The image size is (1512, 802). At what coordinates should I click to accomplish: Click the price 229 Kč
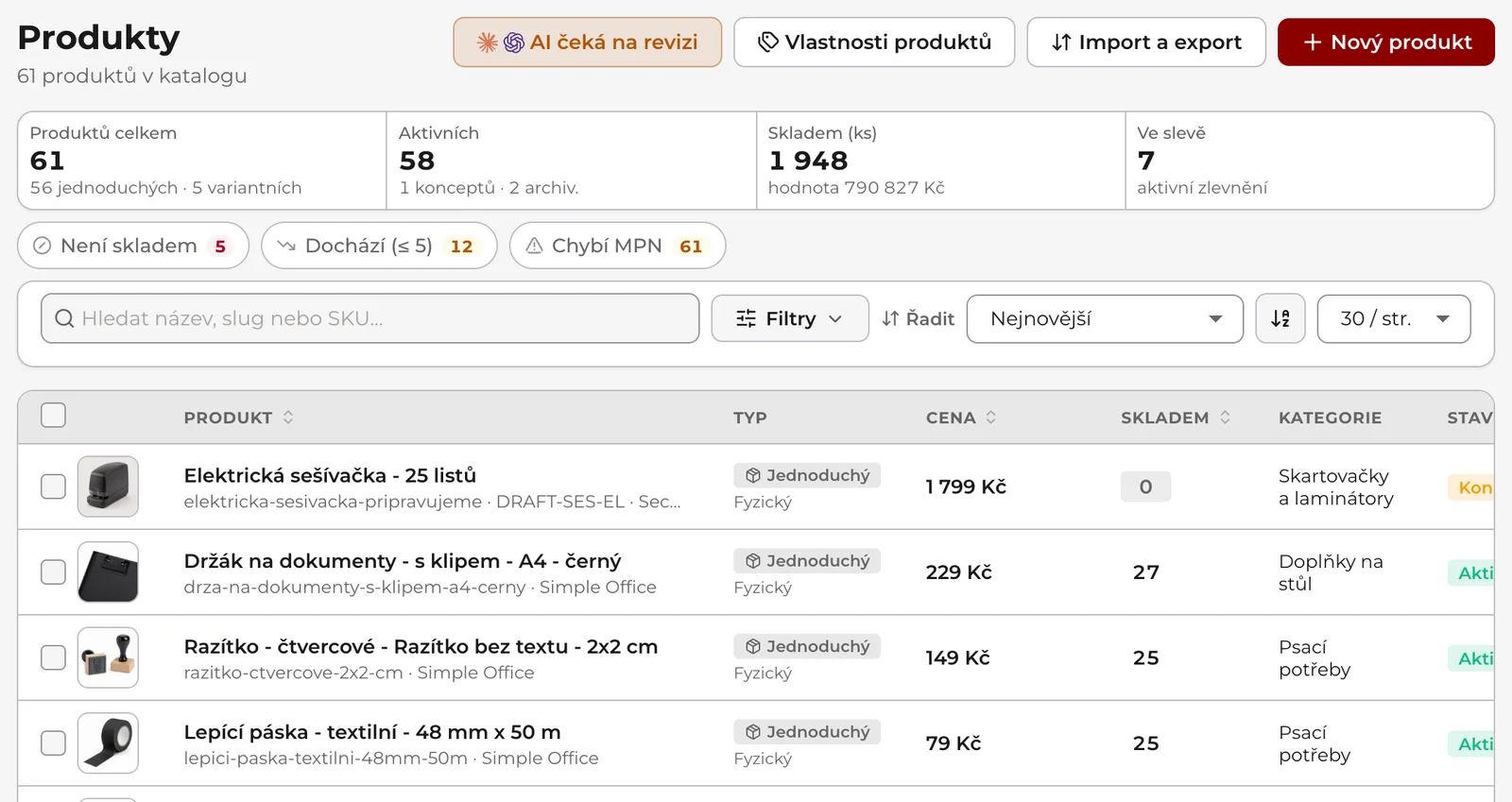tap(958, 572)
